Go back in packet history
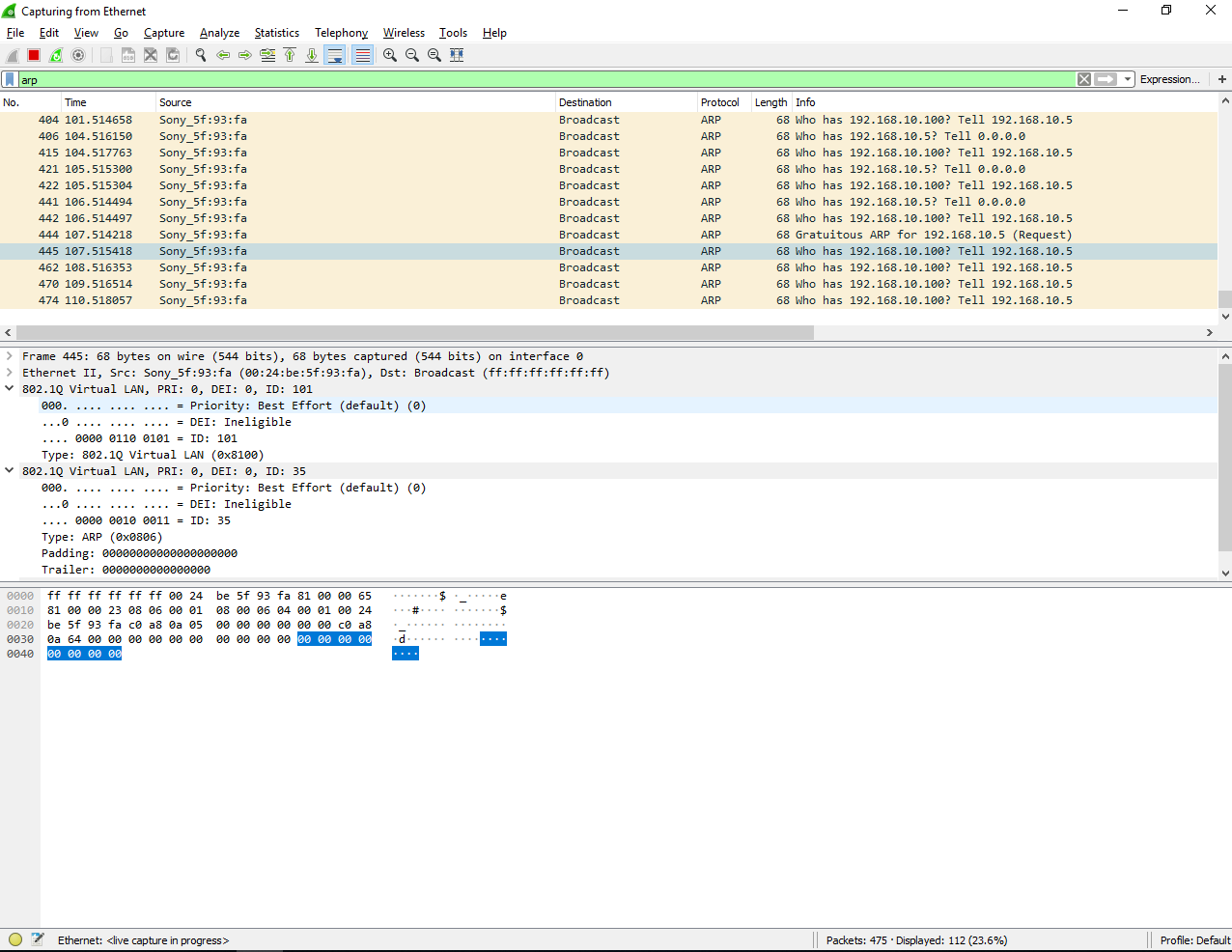 (x=223, y=55)
